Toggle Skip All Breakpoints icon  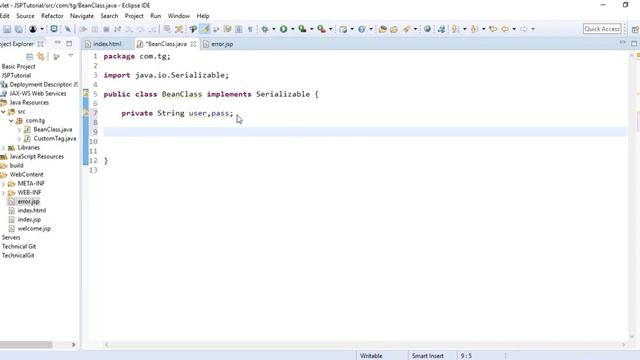pos(68,29)
